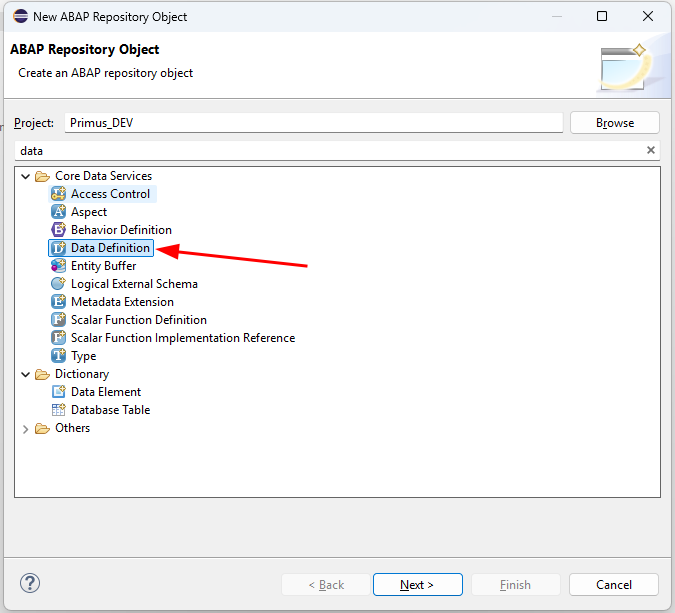Select Scalar Function Implementation Reference entry
Image resolution: width=675 pixels, height=613 pixels.
point(183,338)
